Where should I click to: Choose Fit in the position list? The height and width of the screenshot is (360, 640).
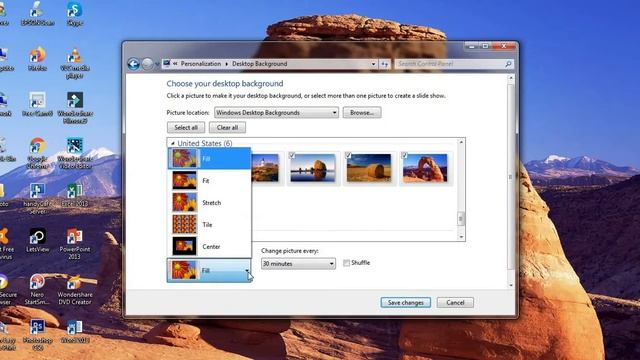tap(209, 180)
